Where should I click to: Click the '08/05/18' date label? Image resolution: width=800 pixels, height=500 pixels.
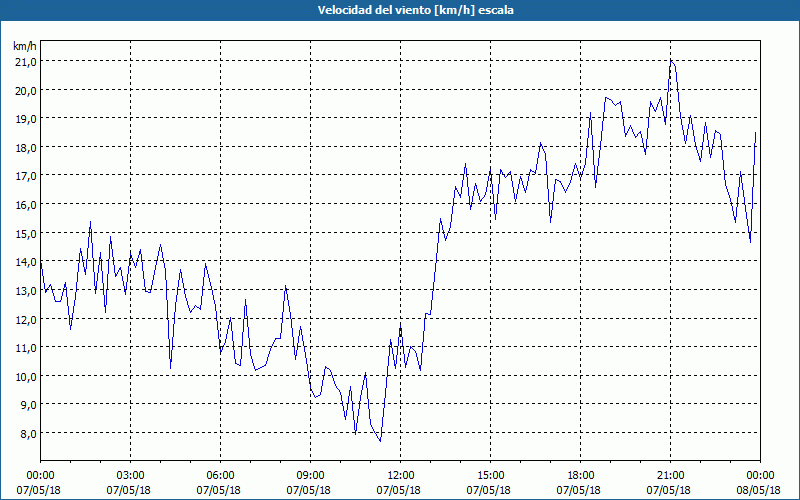(760, 490)
